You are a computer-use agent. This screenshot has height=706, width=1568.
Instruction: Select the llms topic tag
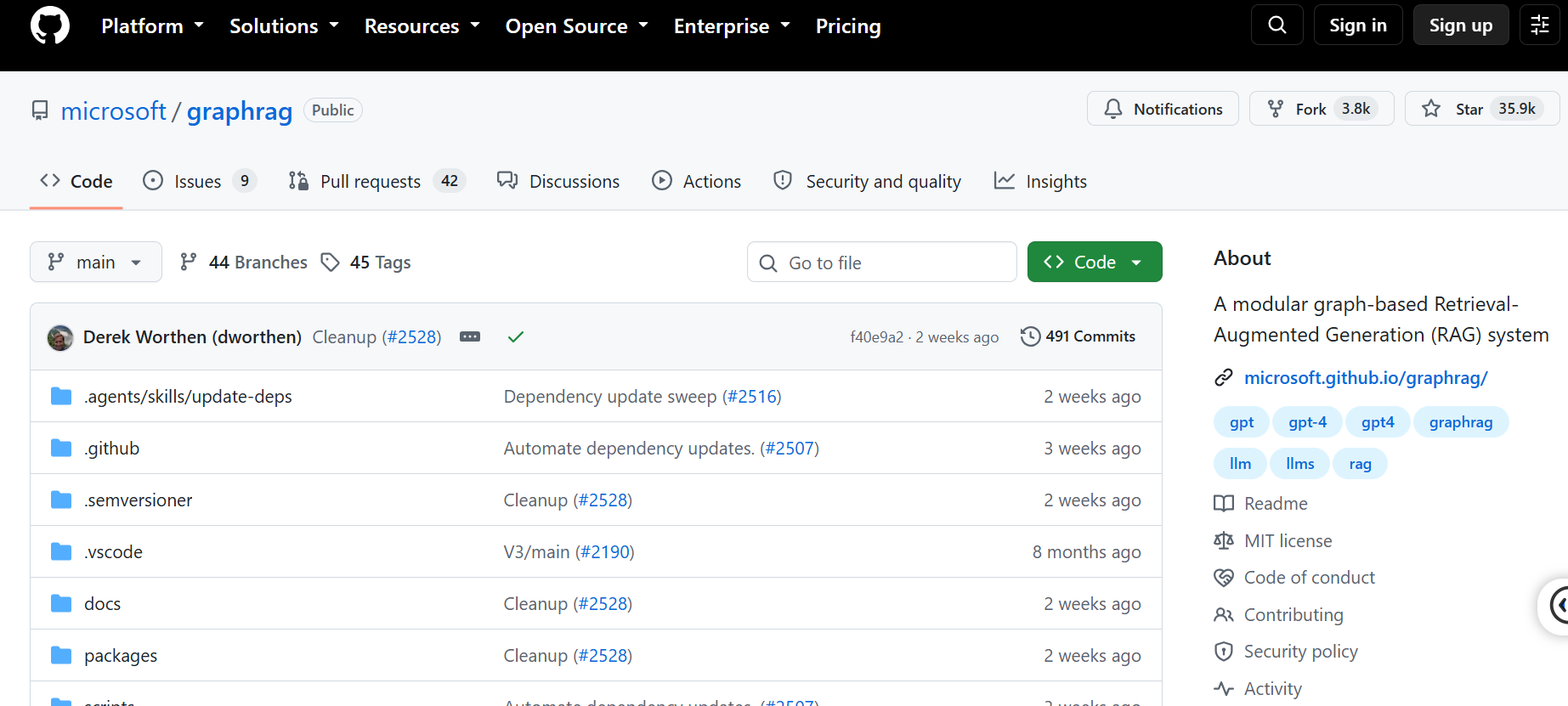[1300, 463]
